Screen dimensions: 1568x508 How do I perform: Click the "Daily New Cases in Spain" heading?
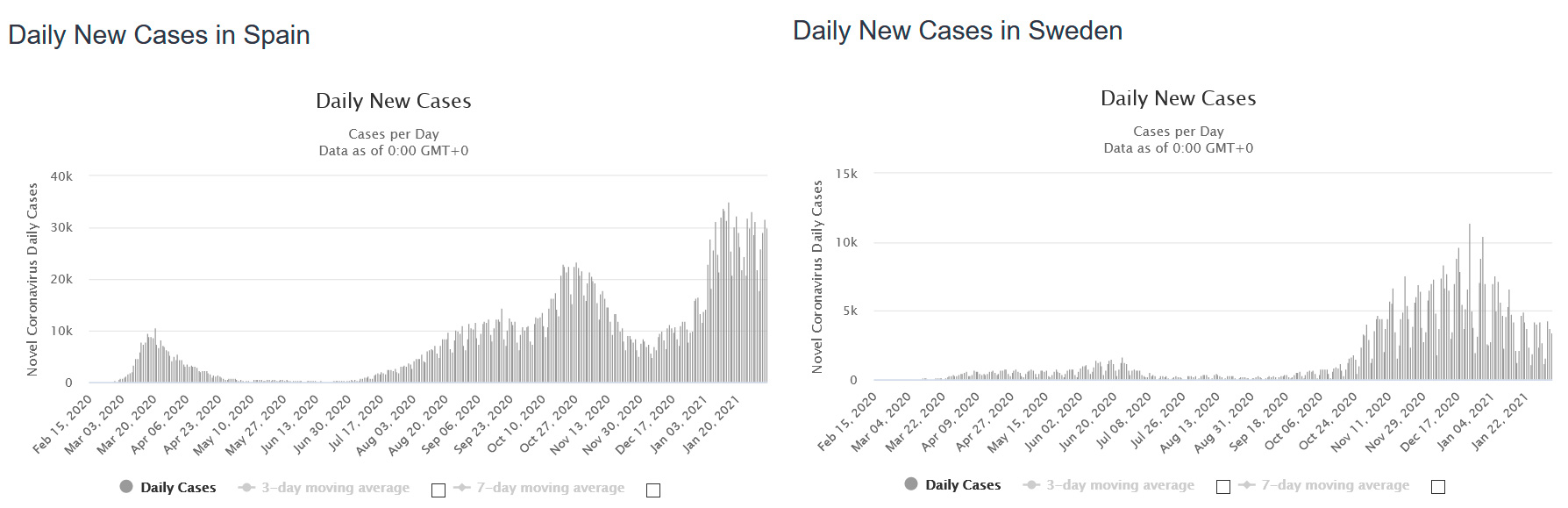(x=159, y=35)
